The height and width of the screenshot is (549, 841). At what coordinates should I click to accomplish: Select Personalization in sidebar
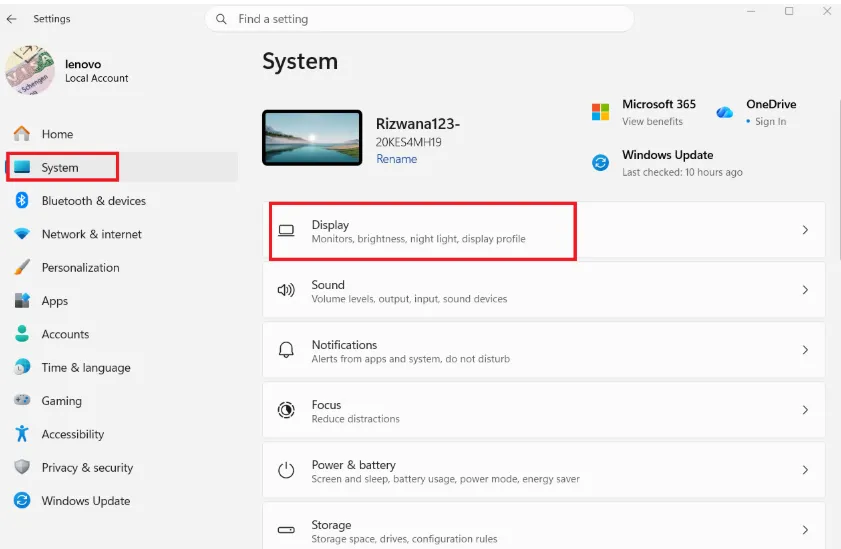point(122,267)
